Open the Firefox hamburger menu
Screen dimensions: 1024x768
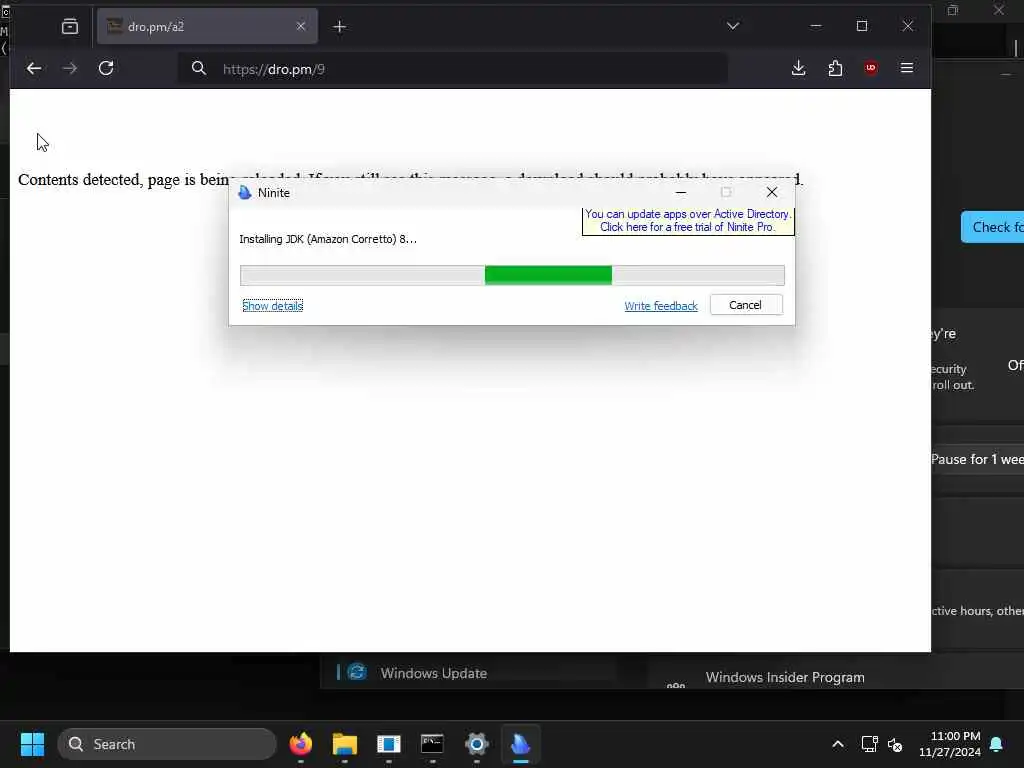click(906, 68)
